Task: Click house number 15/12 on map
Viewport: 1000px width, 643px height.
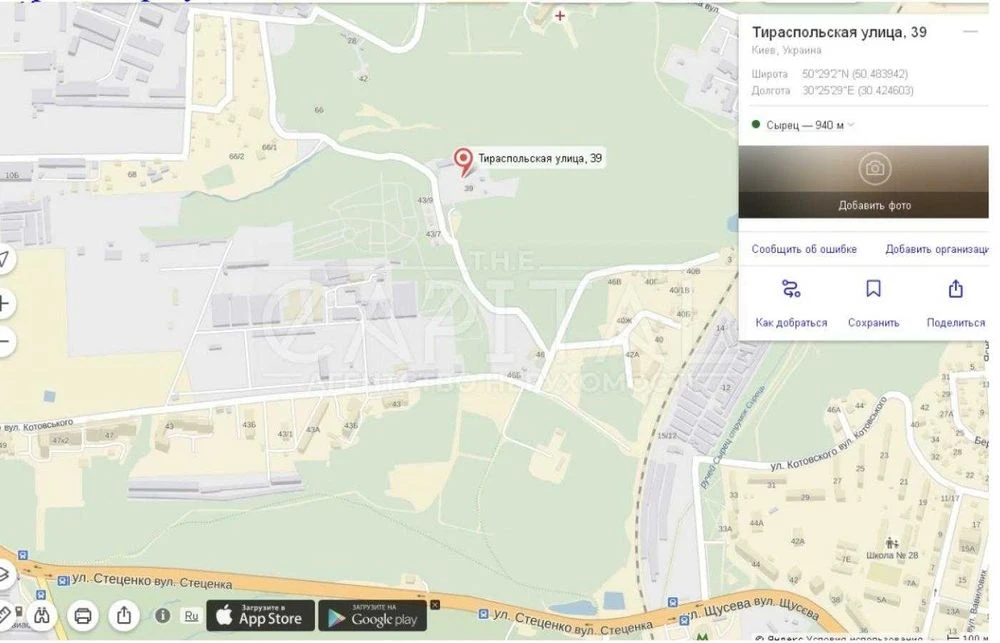Action: tap(666, 436)
